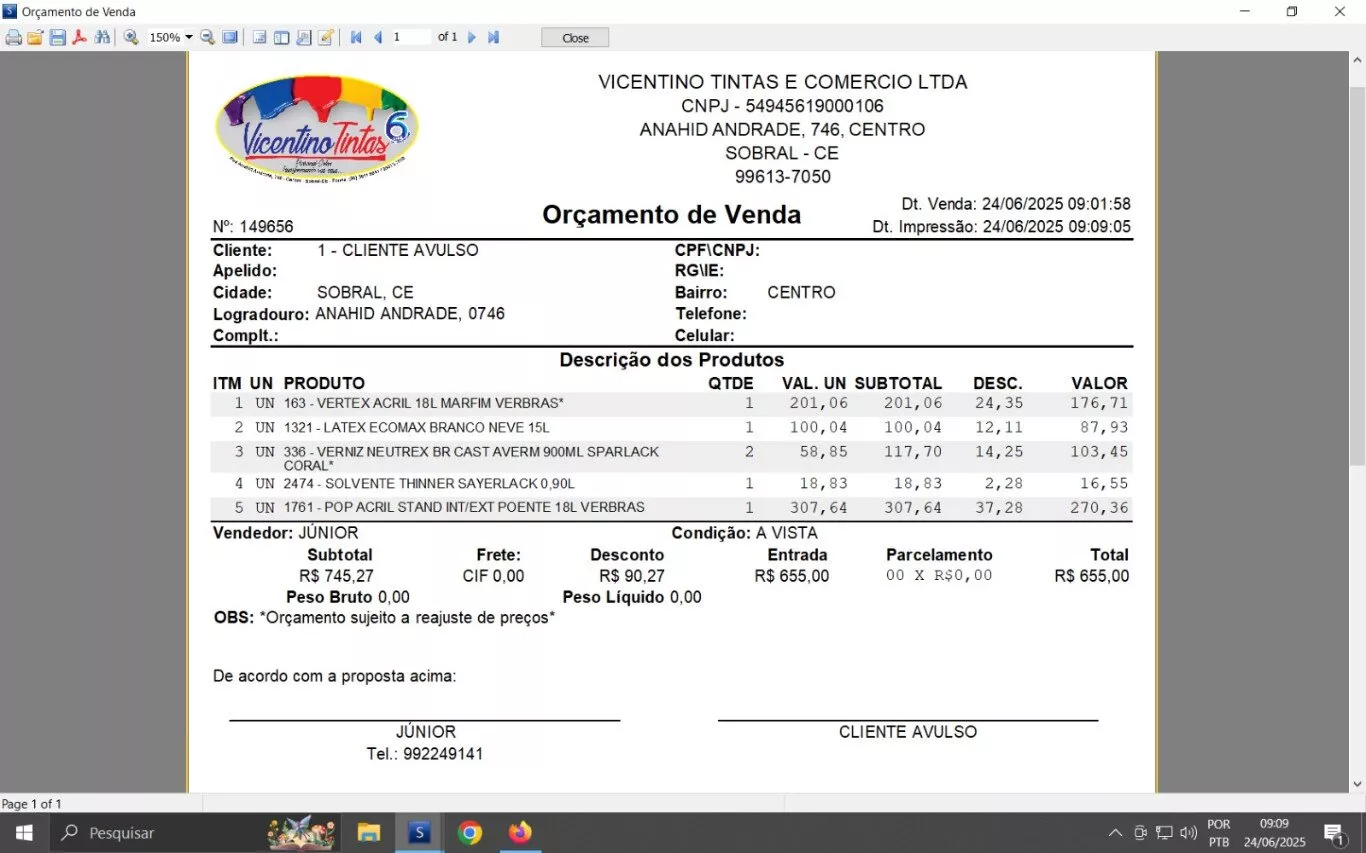
Task: Show the page thumbnails panel
Action: pos(281,38)
